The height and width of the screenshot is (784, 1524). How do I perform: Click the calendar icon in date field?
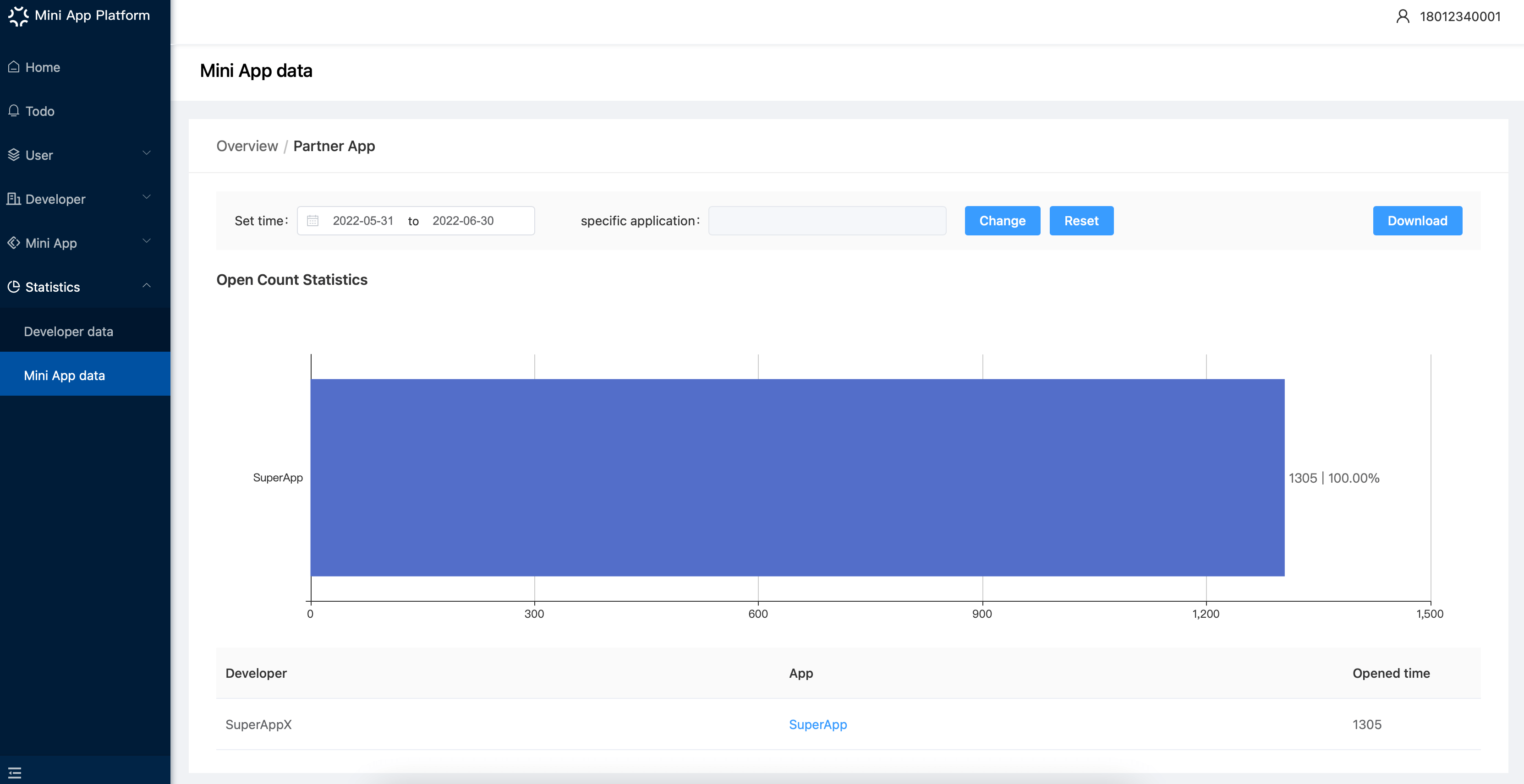(x=312, y=221)
